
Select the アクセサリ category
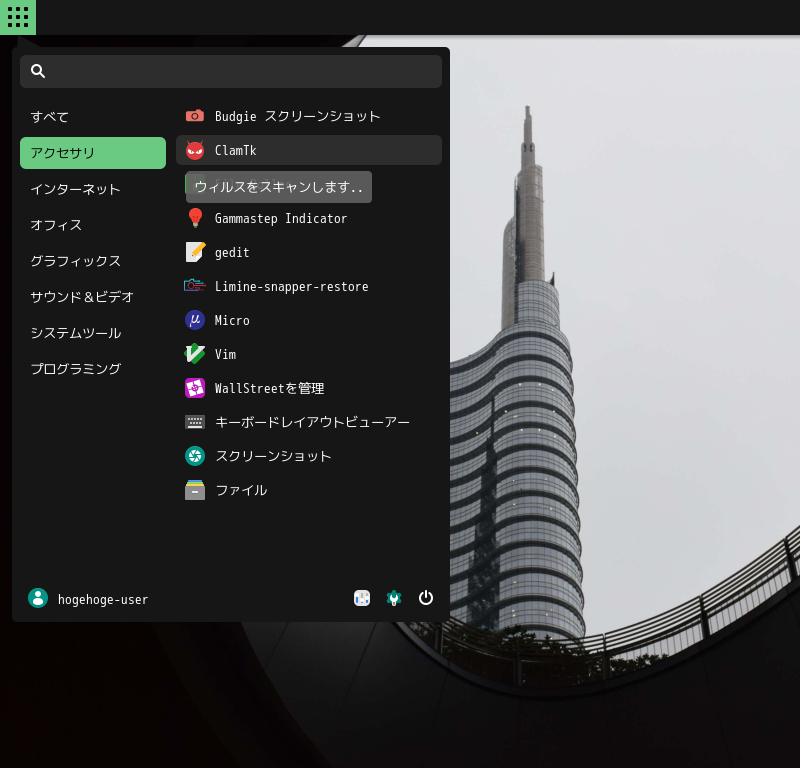click(93, 153)
